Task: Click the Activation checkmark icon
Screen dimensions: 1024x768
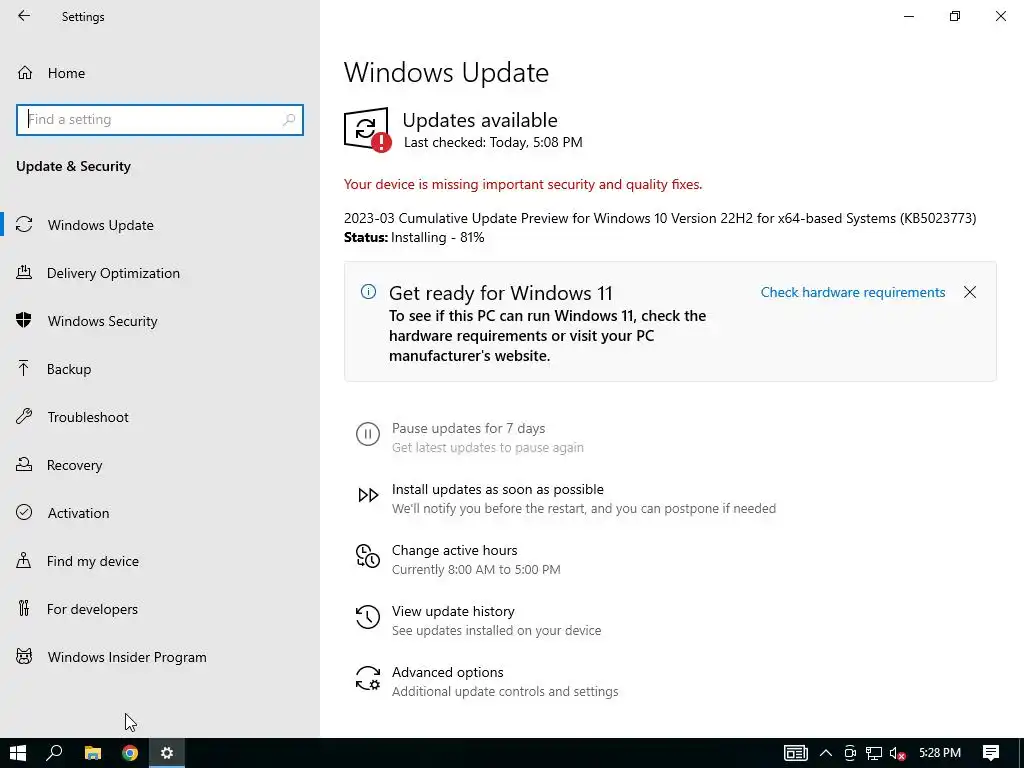Action: click(x=24, y=512)
